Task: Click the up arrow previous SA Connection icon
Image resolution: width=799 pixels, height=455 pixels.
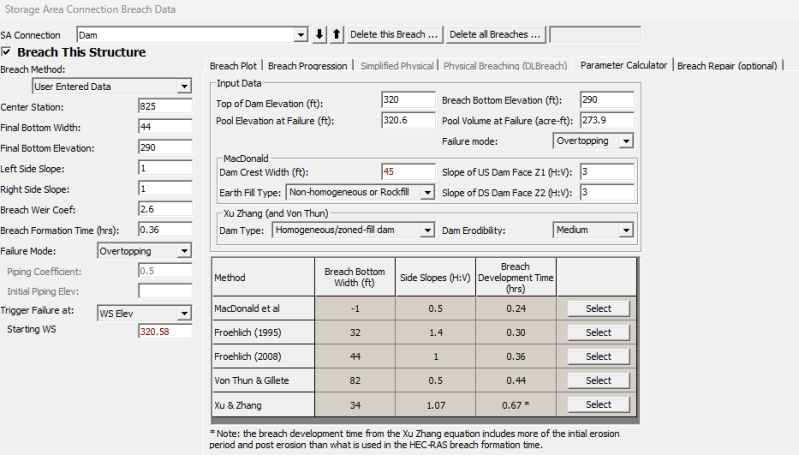Action: (x=336, y=34)
